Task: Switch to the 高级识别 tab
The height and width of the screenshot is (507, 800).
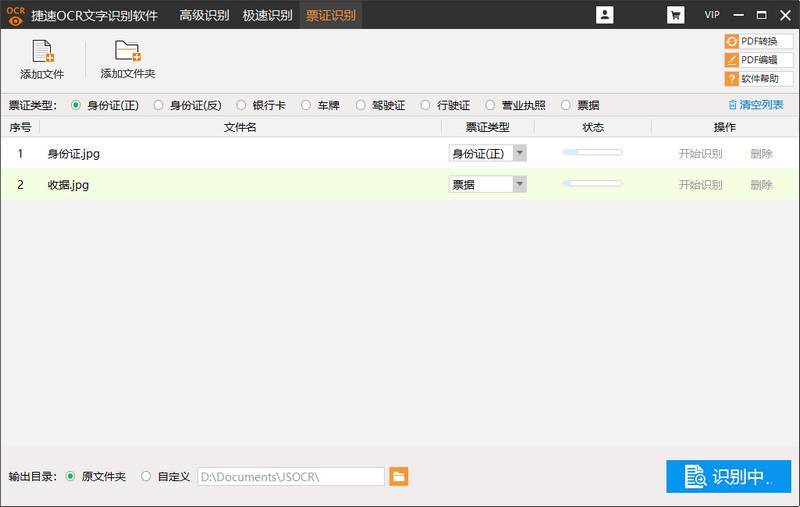Action: point(204,15)
